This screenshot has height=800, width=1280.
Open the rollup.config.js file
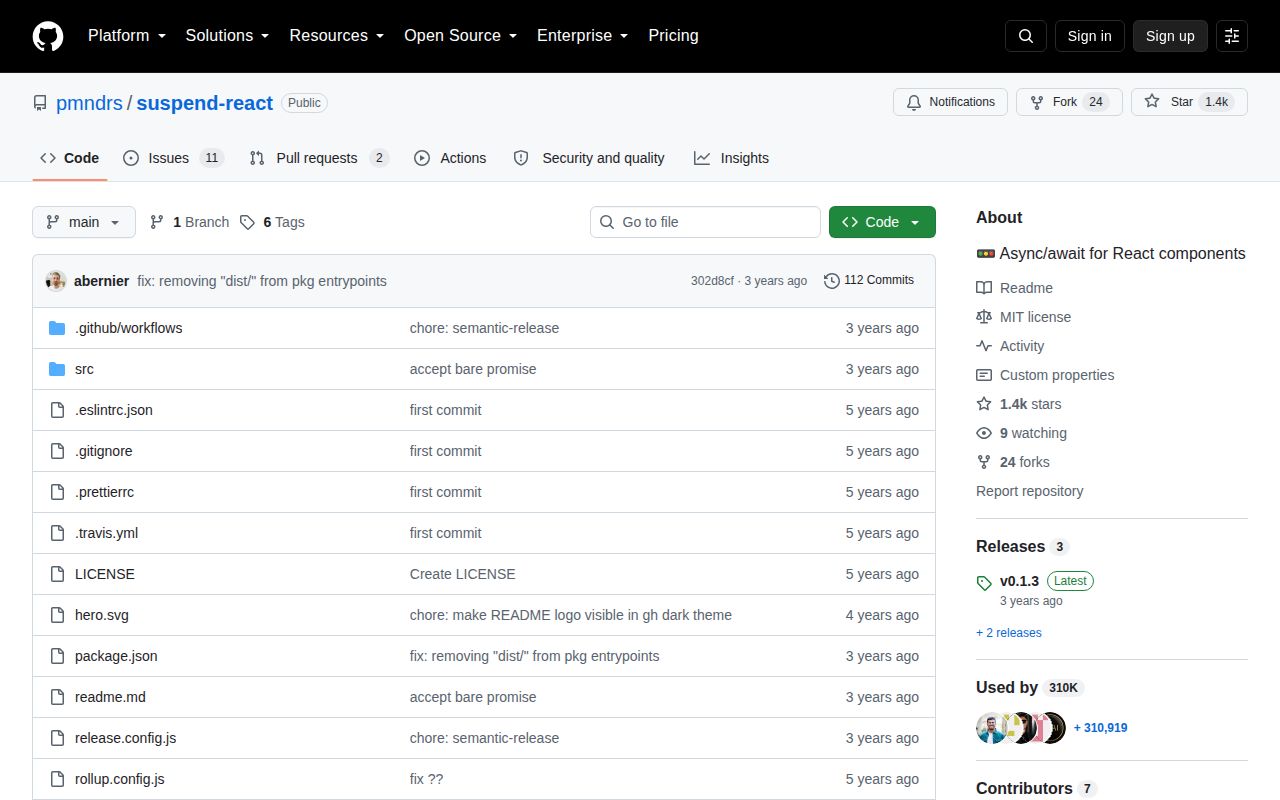(x=120, y=779)
